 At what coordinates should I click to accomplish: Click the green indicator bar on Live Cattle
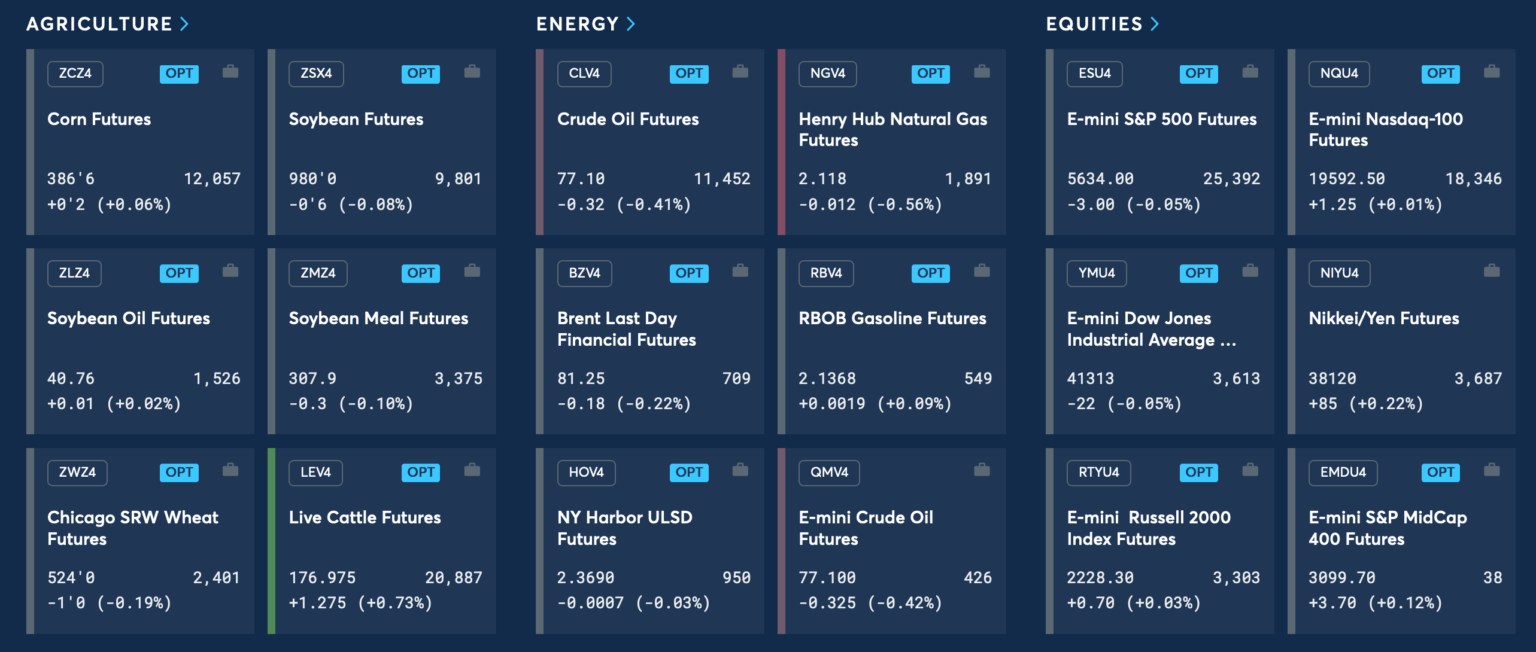pos(271,540)
